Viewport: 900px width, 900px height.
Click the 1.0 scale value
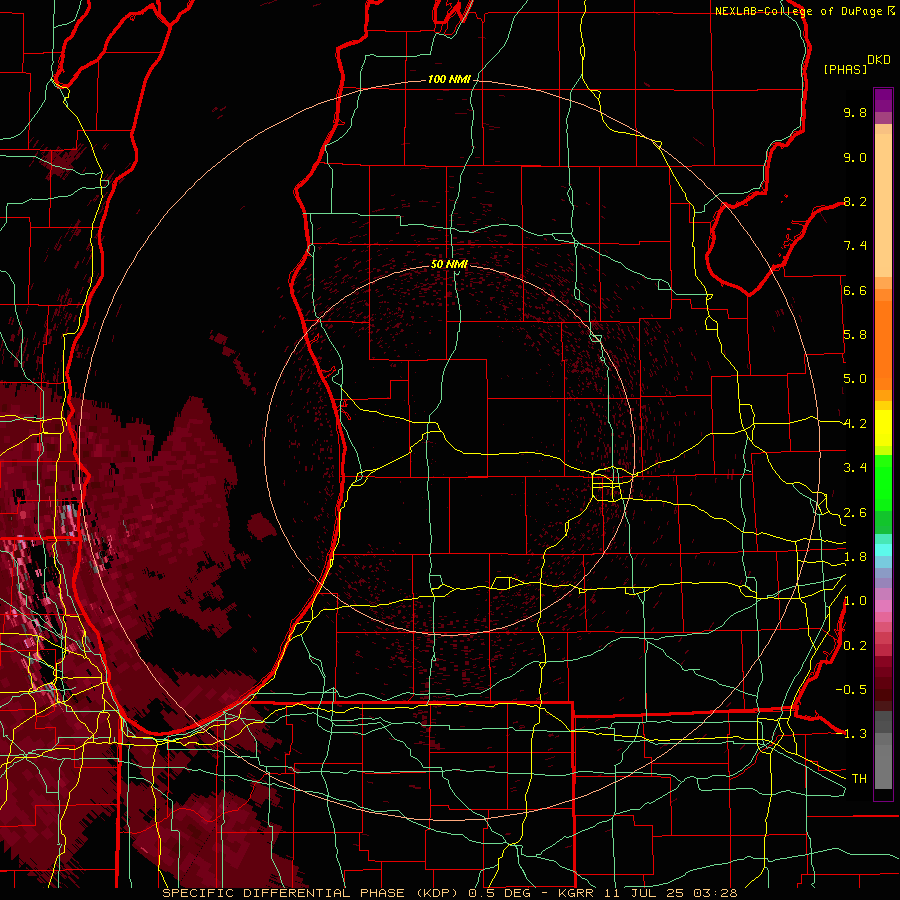855,601
